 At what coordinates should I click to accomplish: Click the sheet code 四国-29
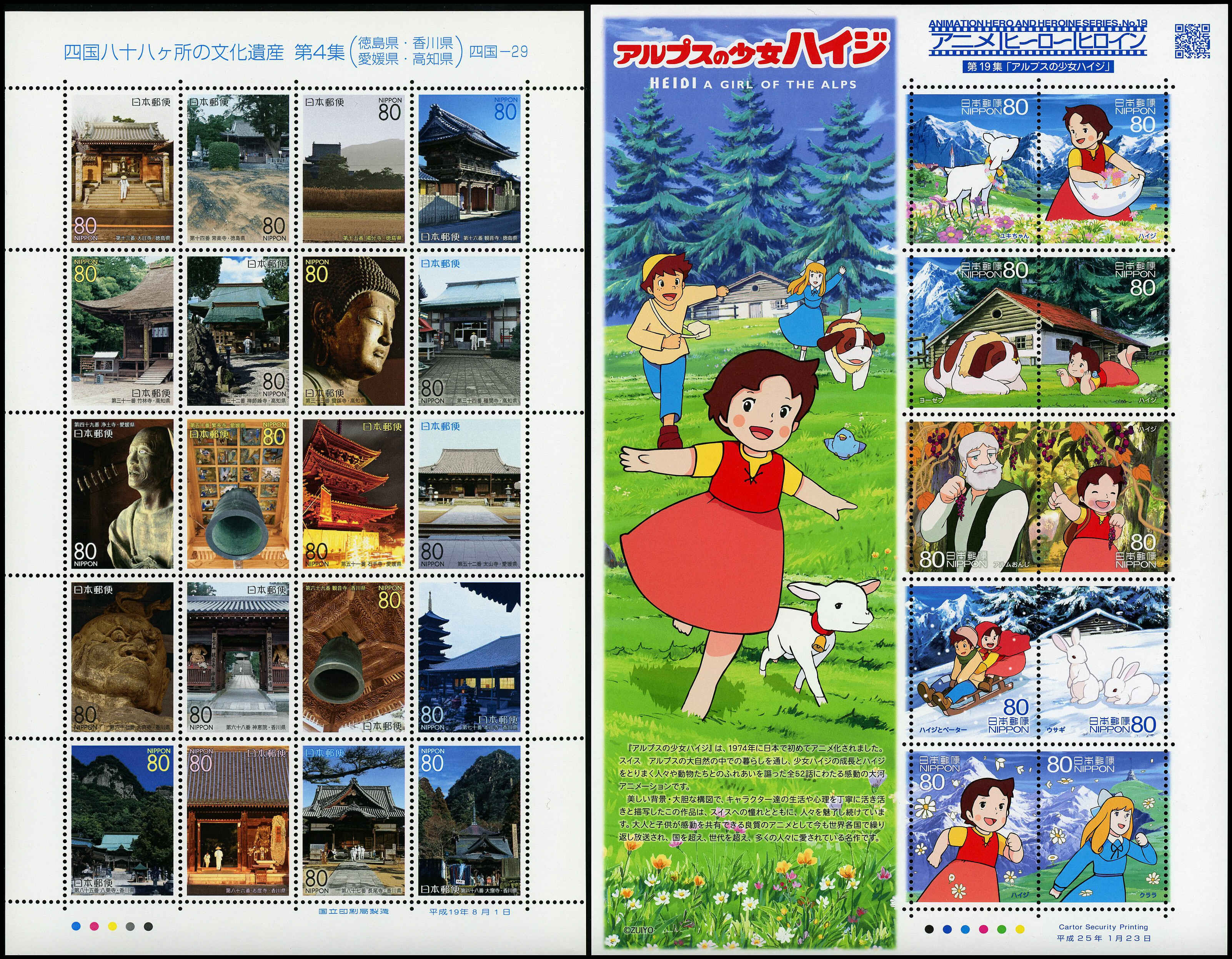pyautogui.click(x=499, y=52)
